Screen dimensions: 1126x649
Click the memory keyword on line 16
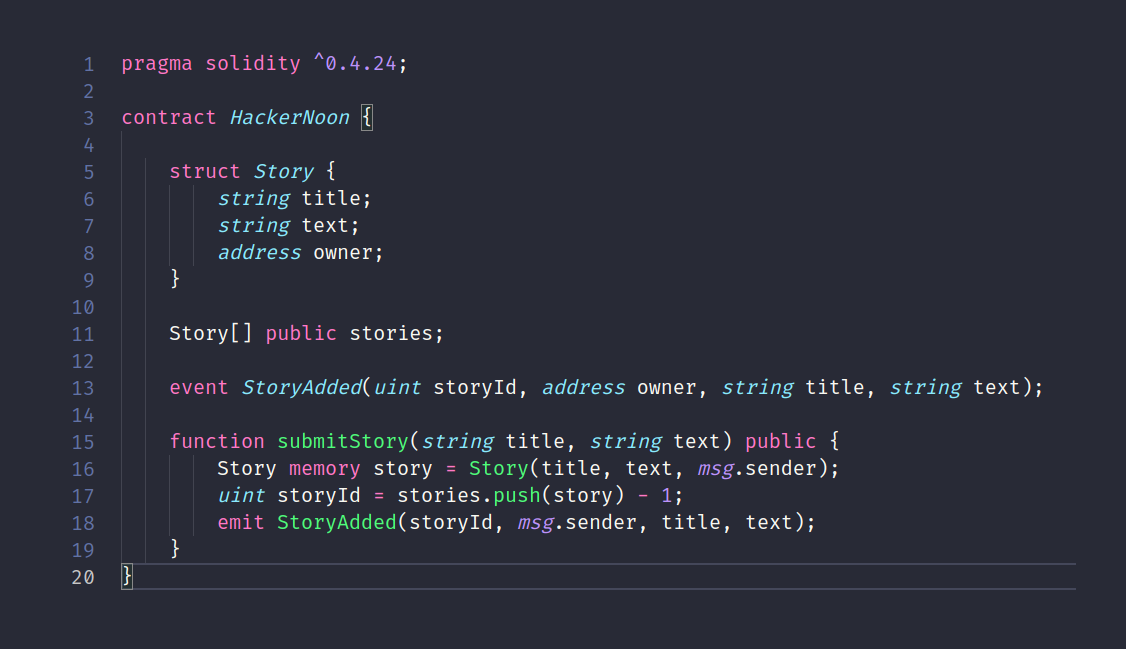pyautogui.click(x=325, y=469)
